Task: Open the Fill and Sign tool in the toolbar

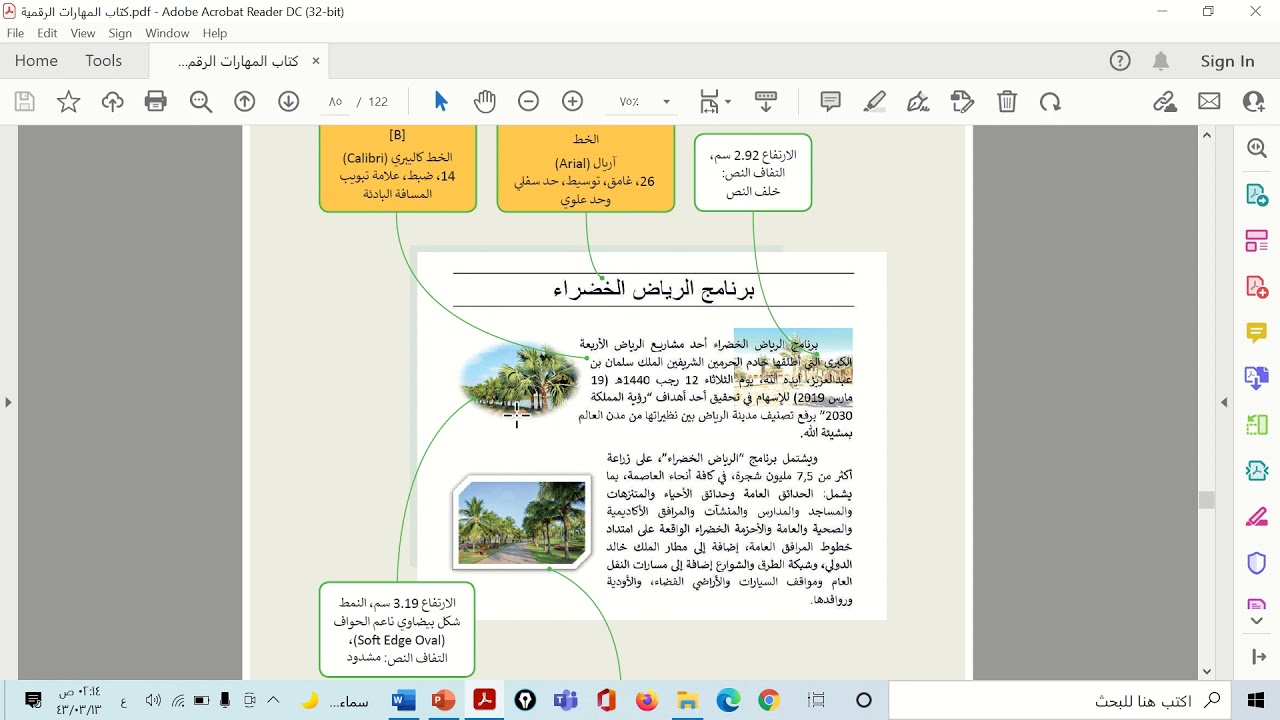Action: click(918, 101)
